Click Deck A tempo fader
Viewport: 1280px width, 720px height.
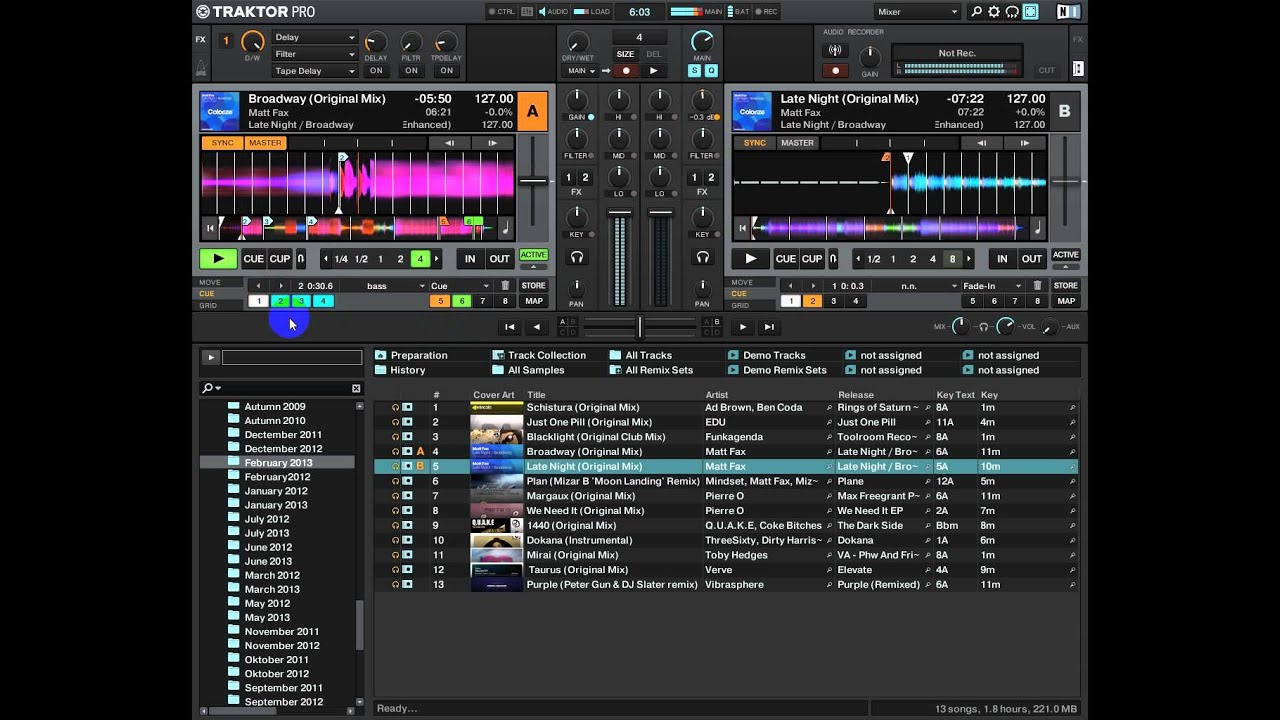533,181
